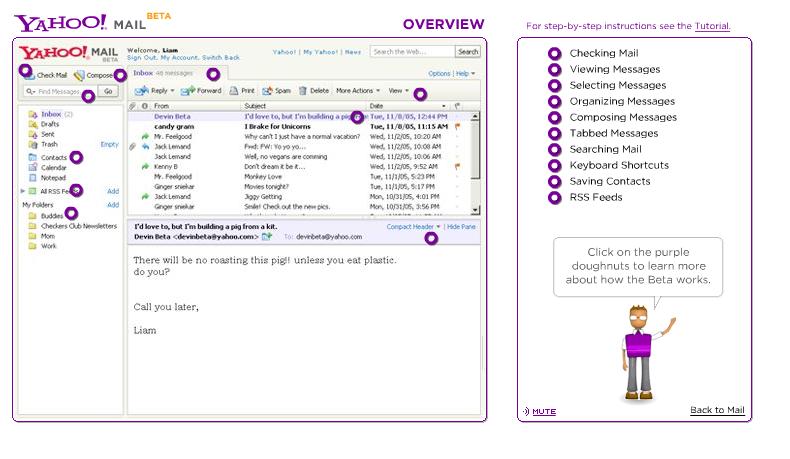This screenshot has height=459, width=790.
Task: Open the Trash folder icon
Action: tap(33, 145)
